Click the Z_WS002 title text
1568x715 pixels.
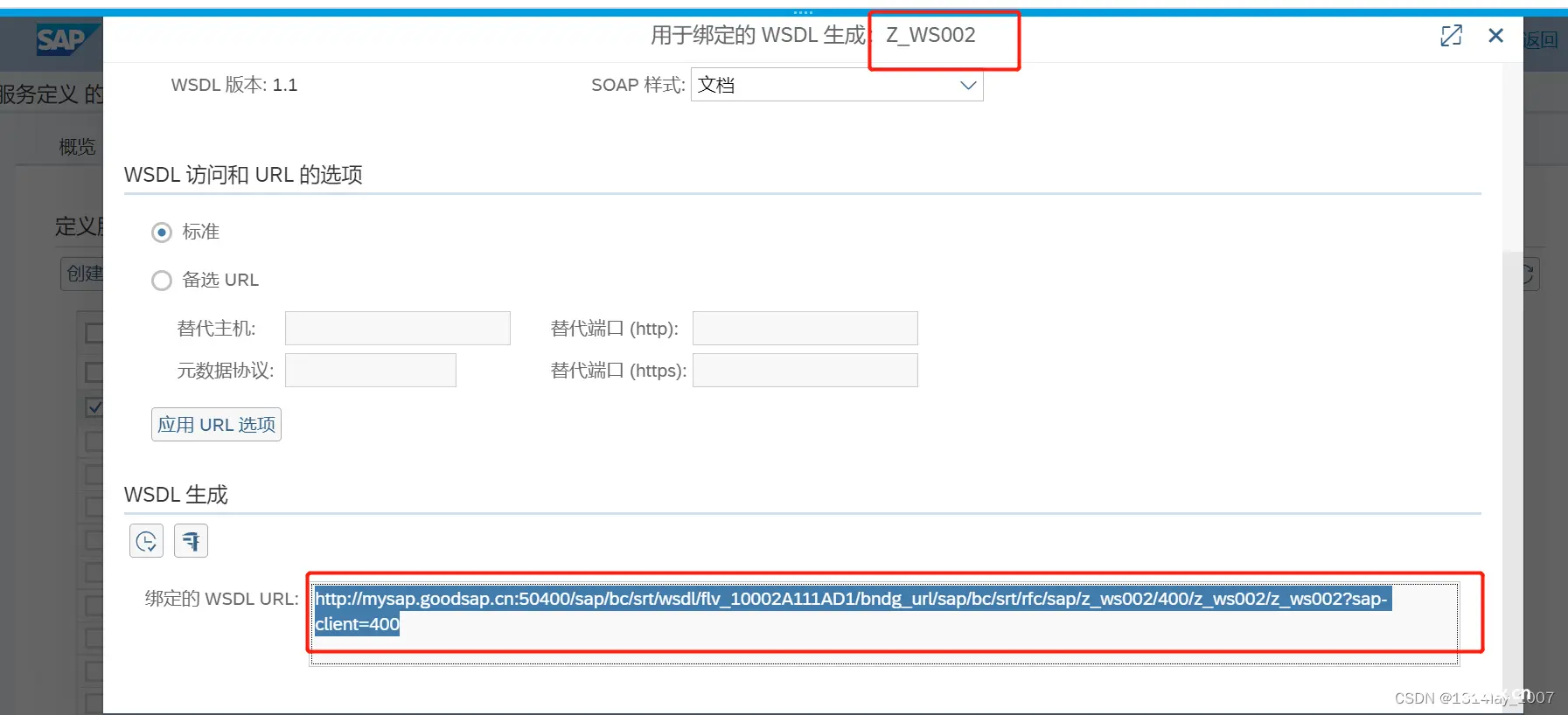(930, 35)
